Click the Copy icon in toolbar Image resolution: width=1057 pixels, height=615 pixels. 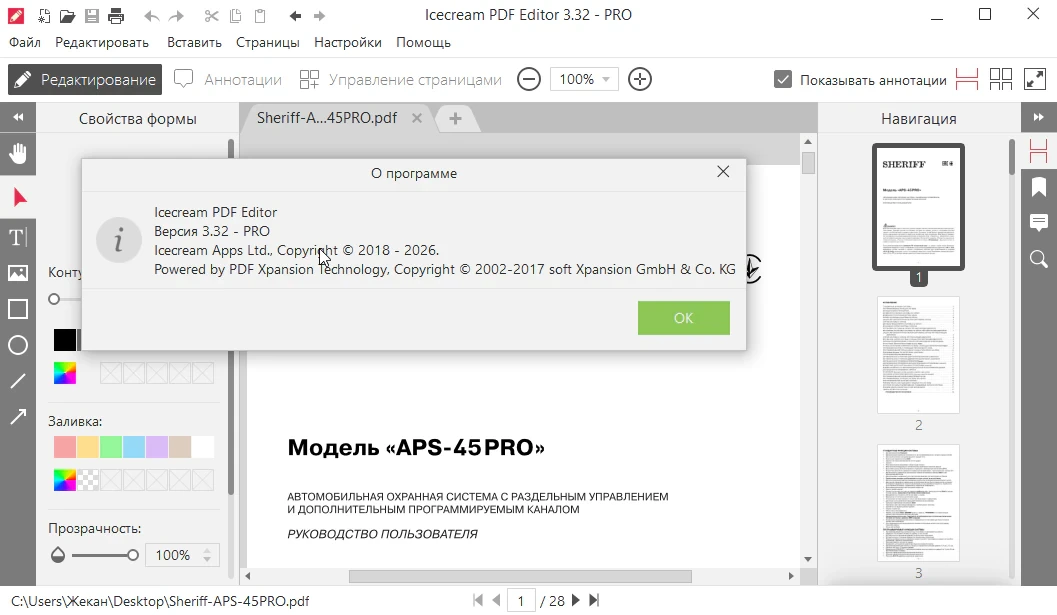pyautogui.click(x=235, y=16)
